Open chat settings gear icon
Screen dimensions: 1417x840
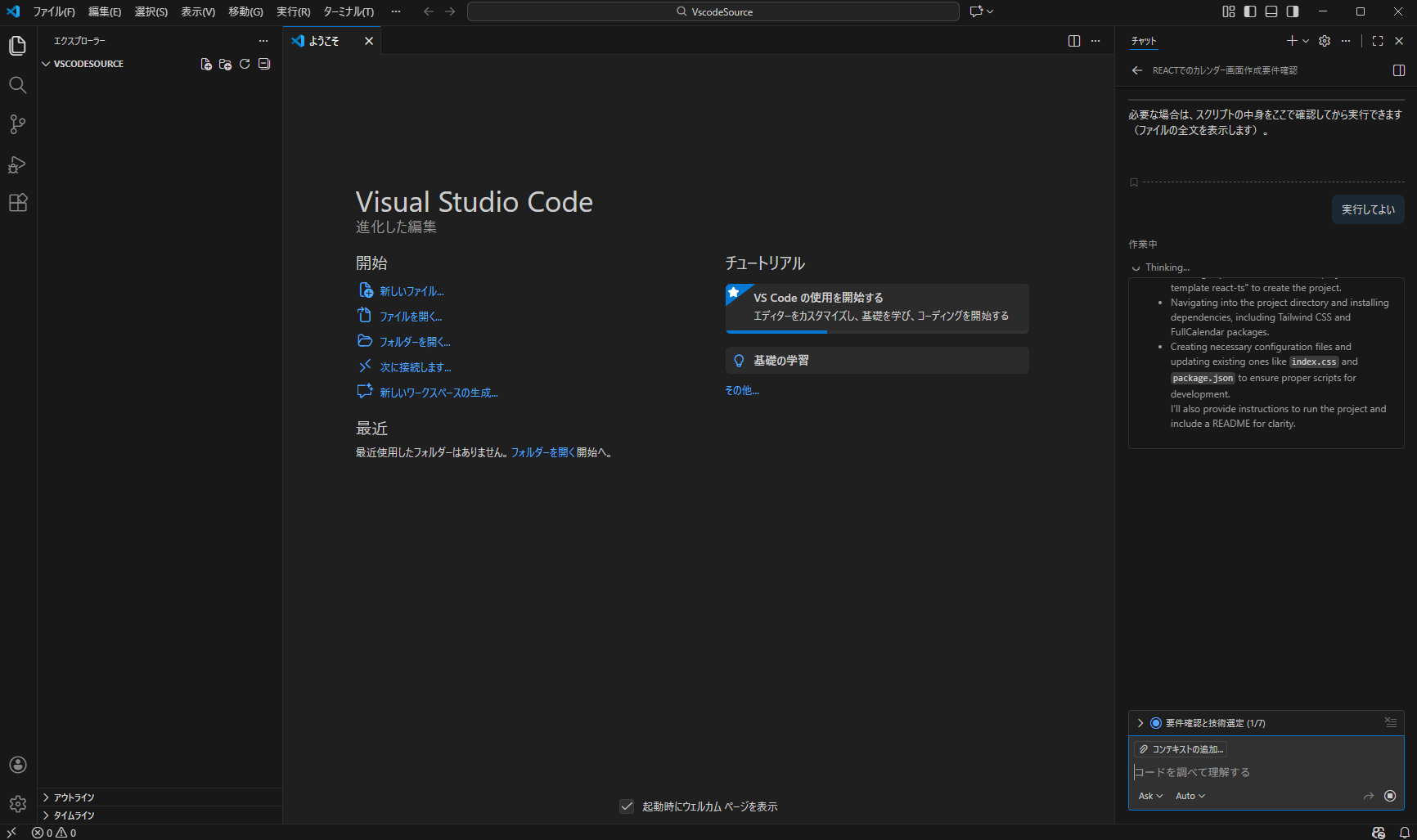point(1325,41)
